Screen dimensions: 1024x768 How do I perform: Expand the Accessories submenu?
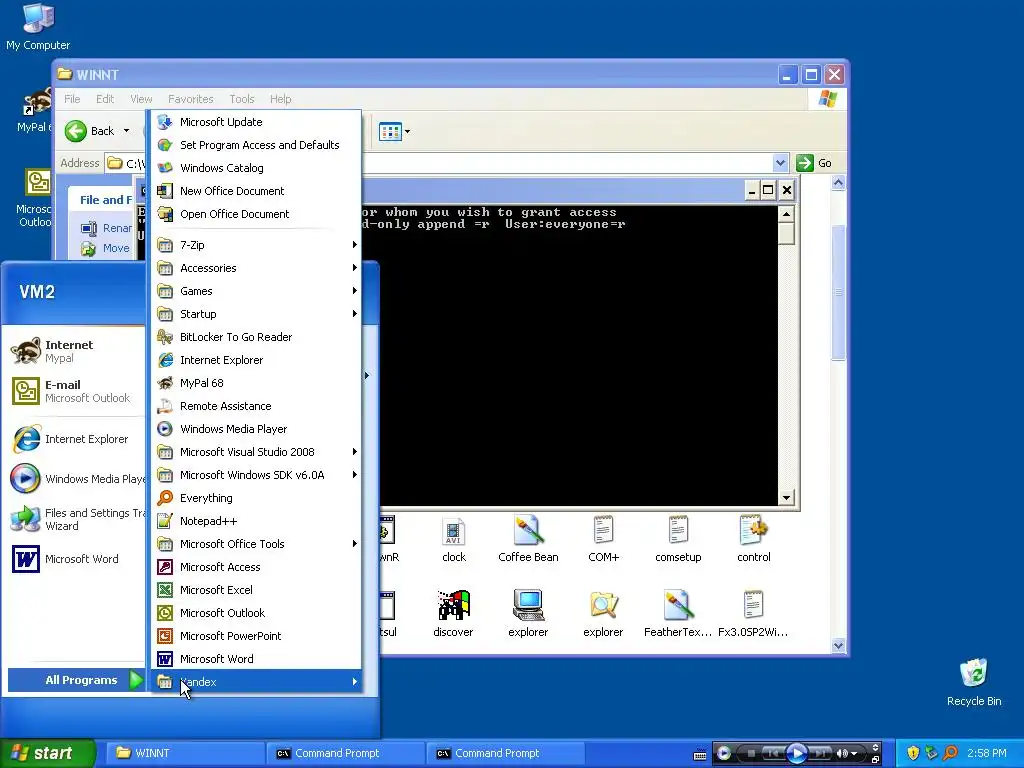click(x=257, y=268)
